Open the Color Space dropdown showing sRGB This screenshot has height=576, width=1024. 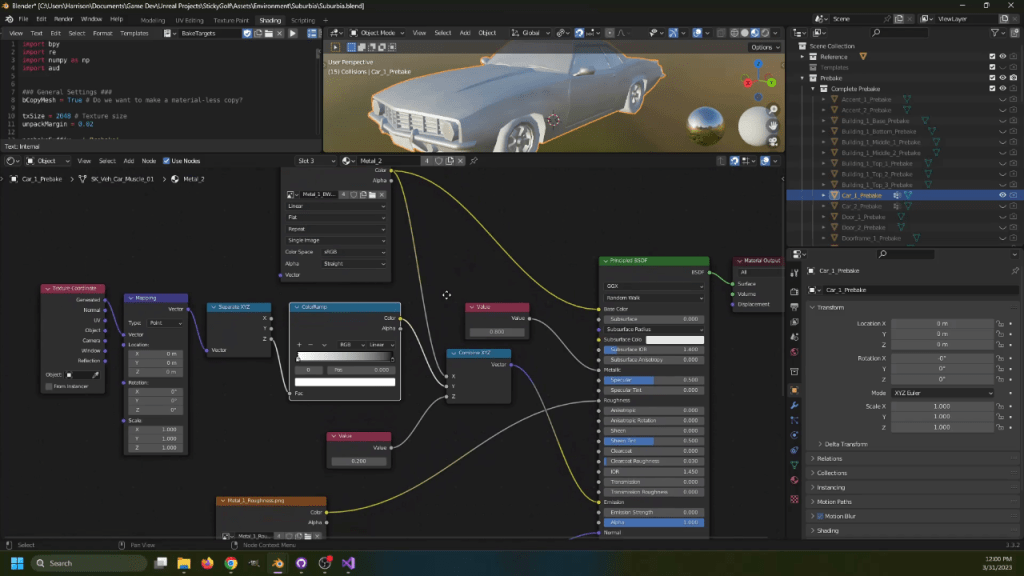point(352,252)
